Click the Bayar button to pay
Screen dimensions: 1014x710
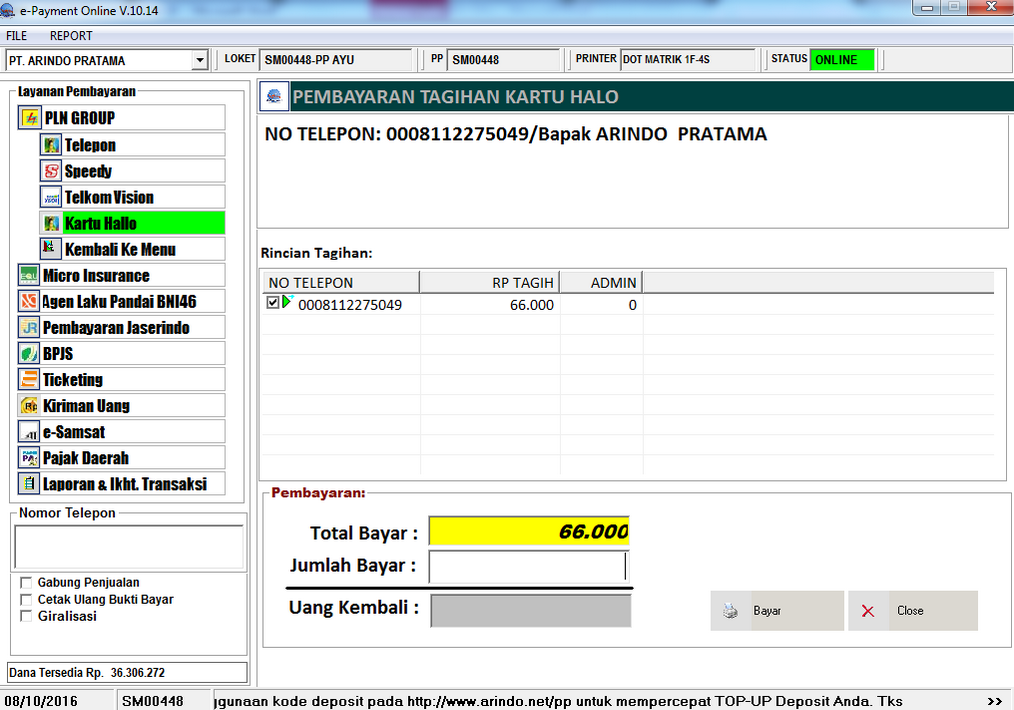click(x=777, y=610)
